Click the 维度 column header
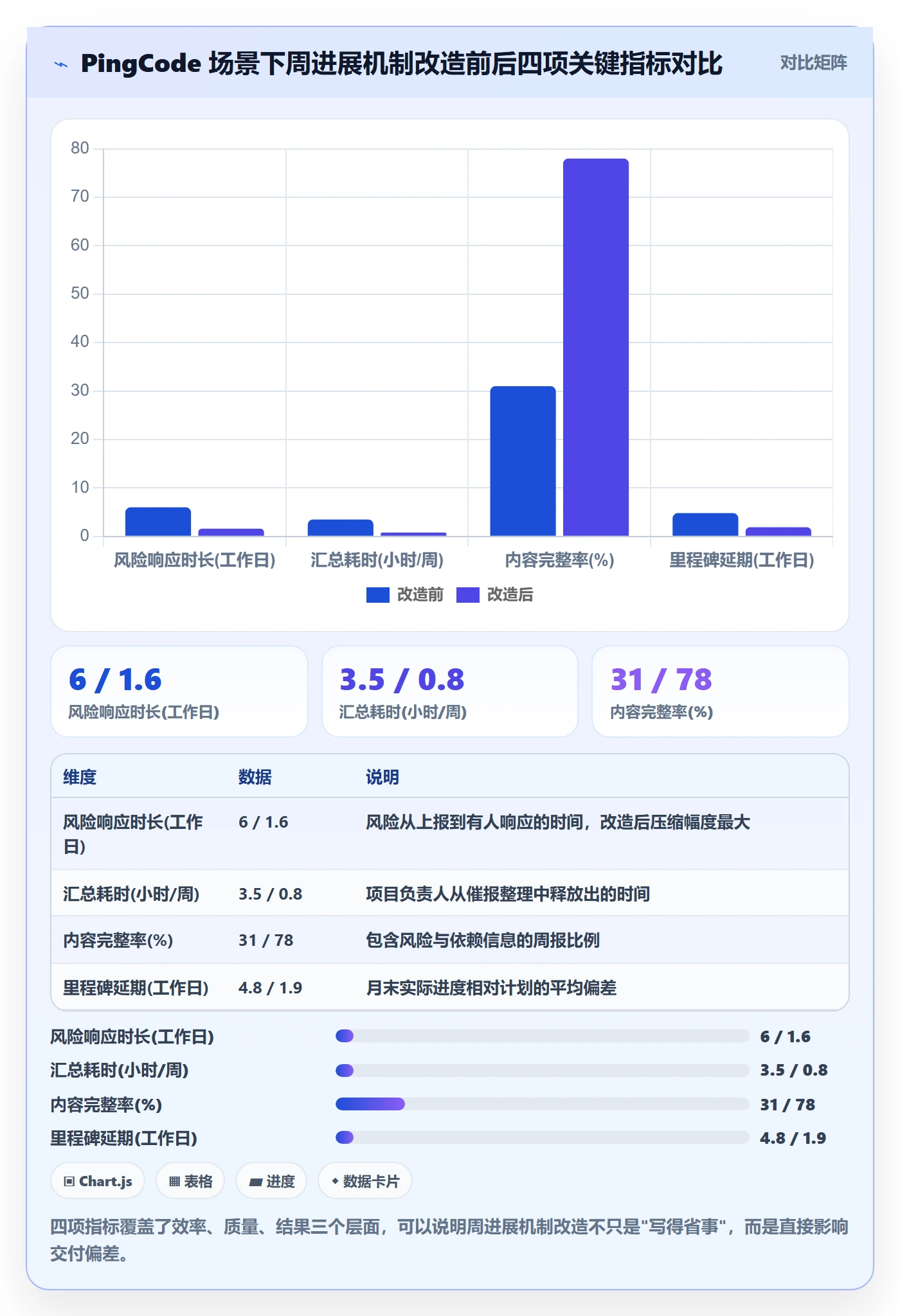 [x=80, y=777]
